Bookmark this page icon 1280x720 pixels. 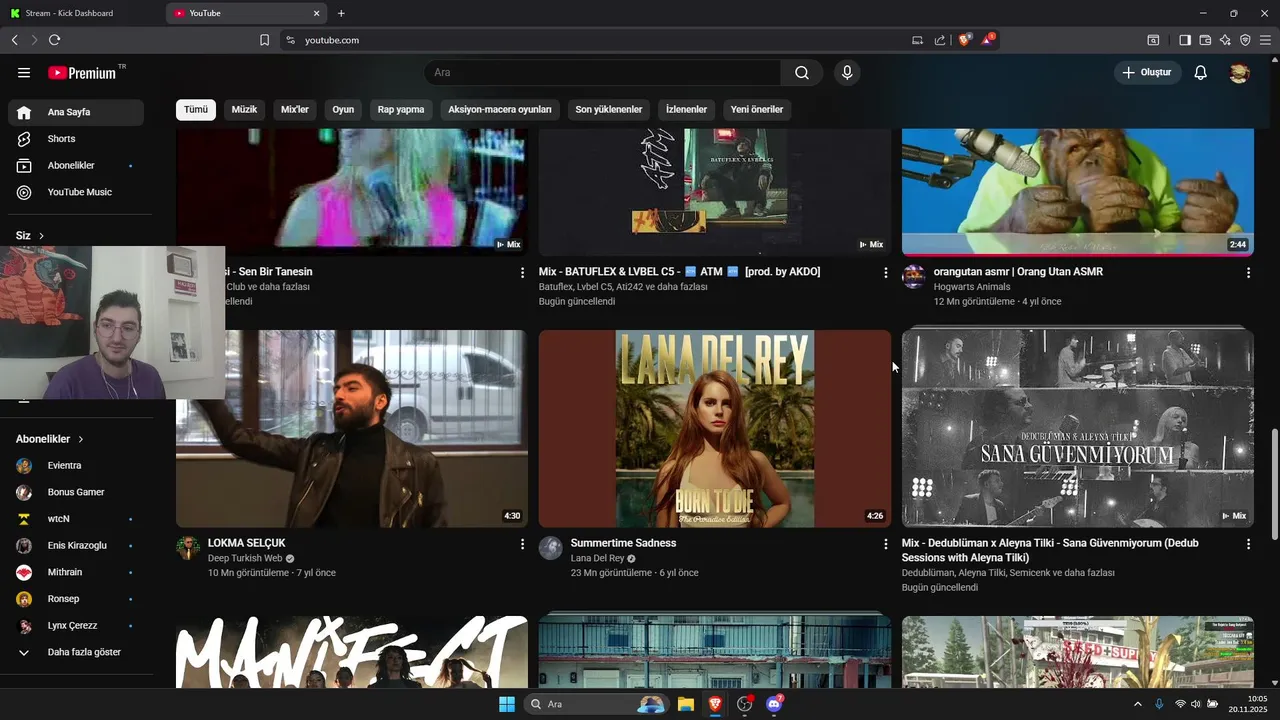(264, 40)
